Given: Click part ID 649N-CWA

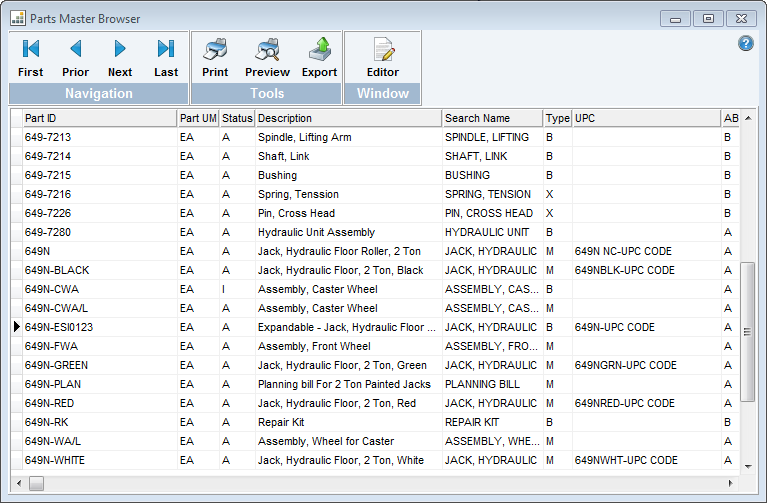Looking at the screenshot, I should (51, 289).
